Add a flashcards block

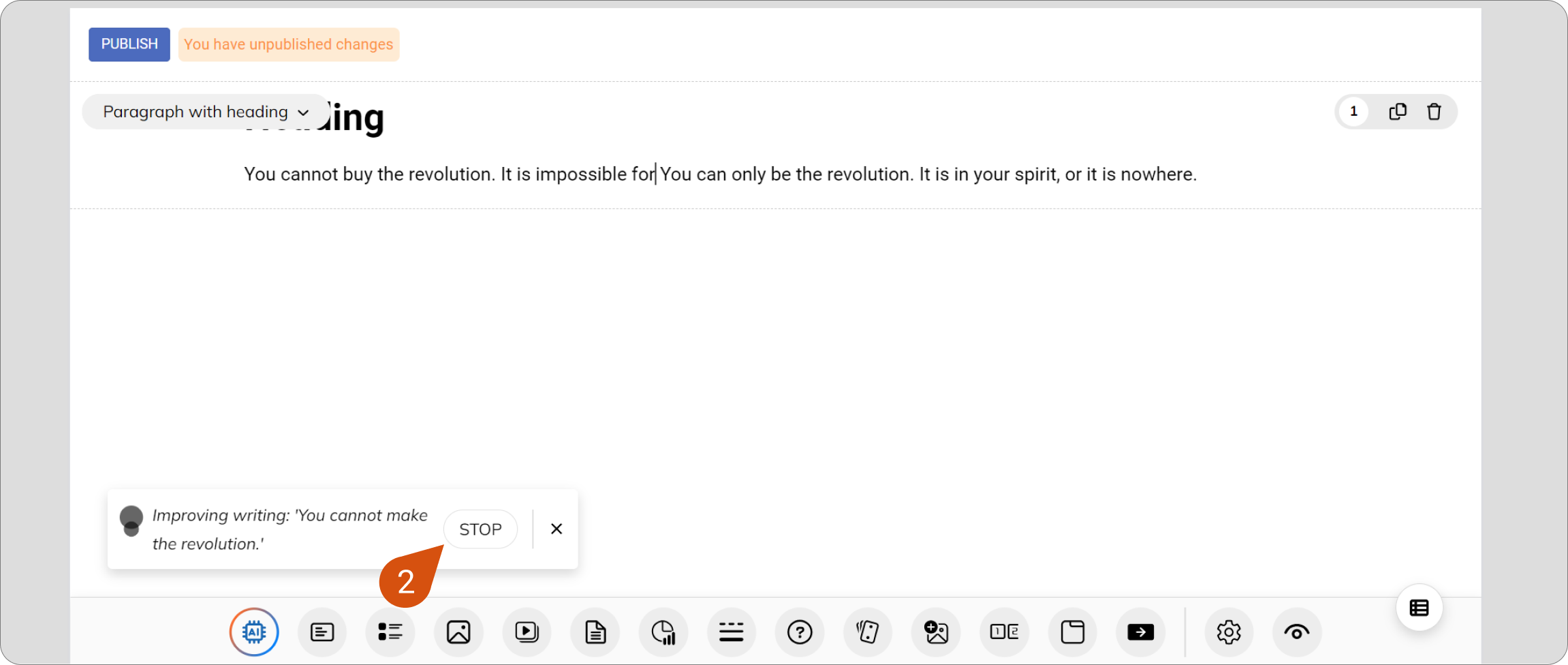coord(868,632)
